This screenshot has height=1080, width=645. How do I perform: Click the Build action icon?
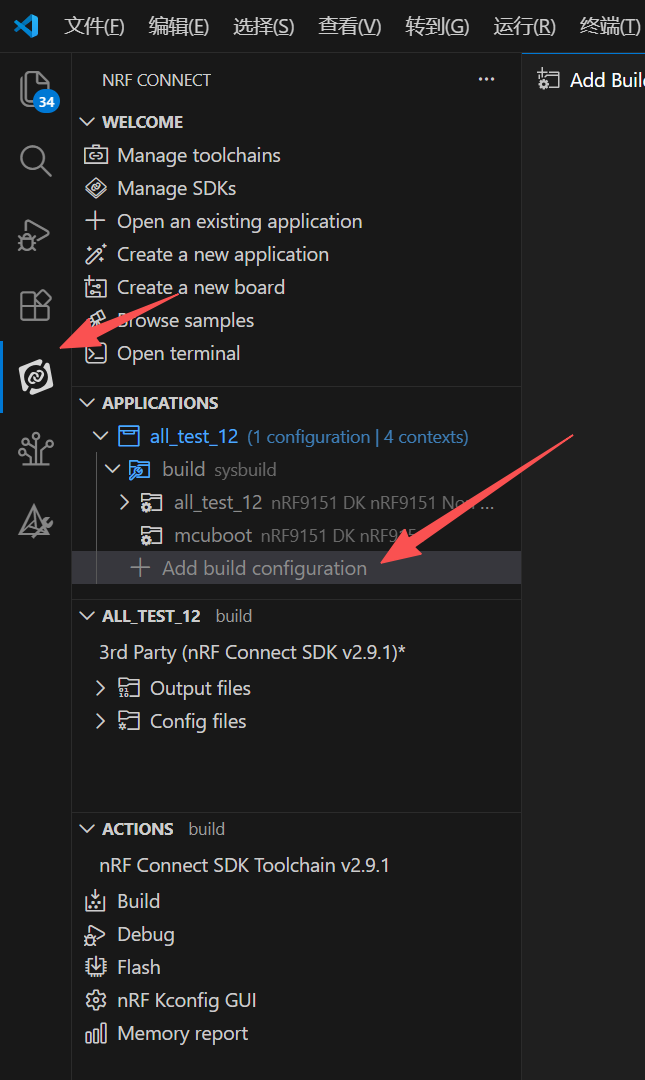click(x=95, y=901)
